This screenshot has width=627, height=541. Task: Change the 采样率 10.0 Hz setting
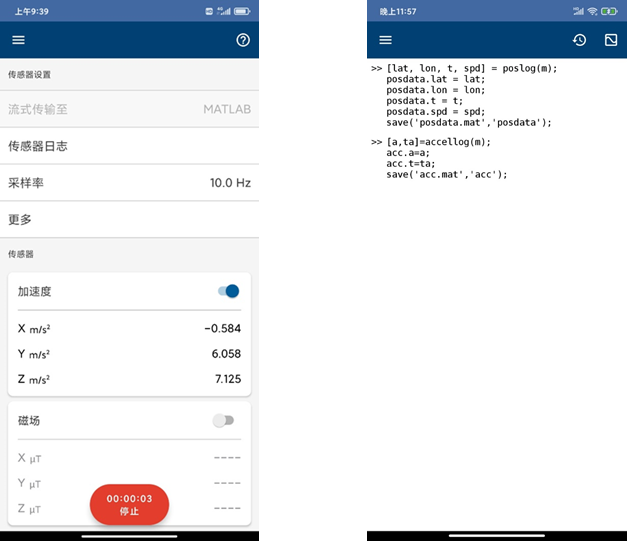[130, 183]
